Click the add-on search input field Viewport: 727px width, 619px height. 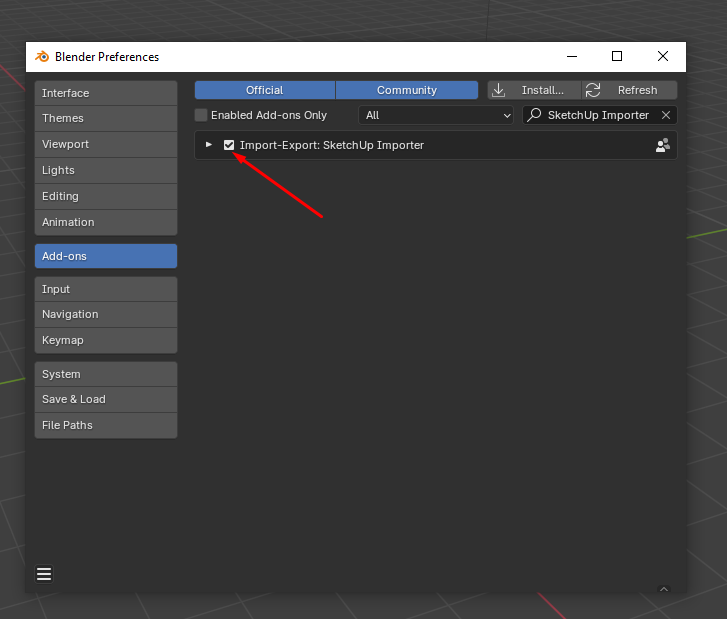pos(598,116)
